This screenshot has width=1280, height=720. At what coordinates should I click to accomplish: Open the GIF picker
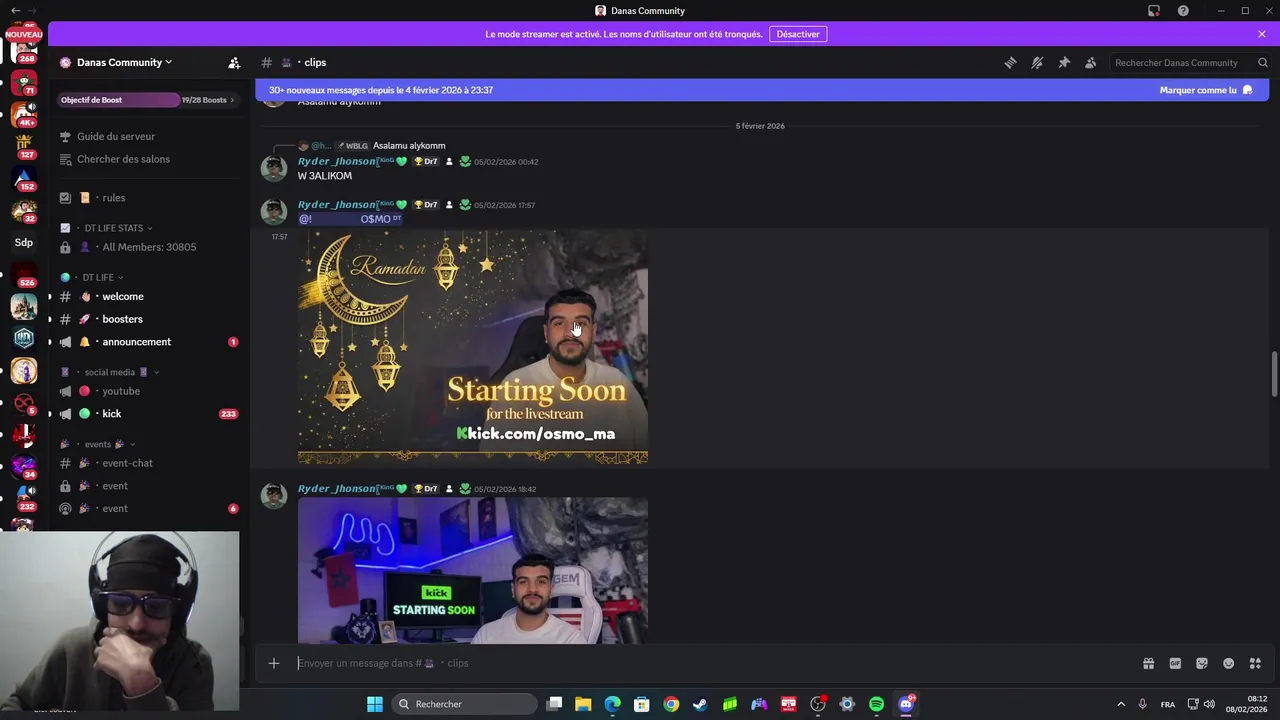(1175, 663)
